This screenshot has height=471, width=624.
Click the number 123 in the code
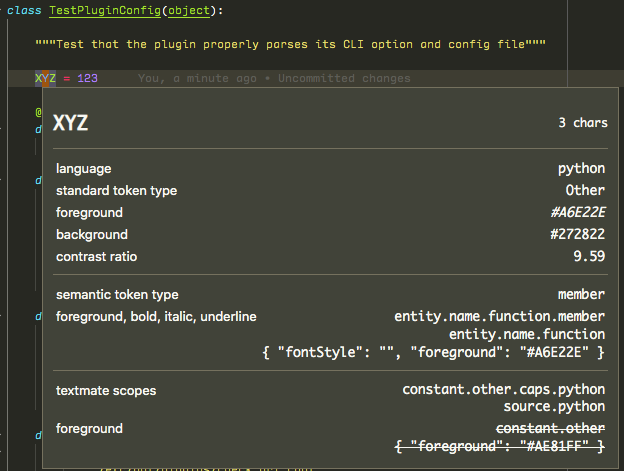coord(88,78)
